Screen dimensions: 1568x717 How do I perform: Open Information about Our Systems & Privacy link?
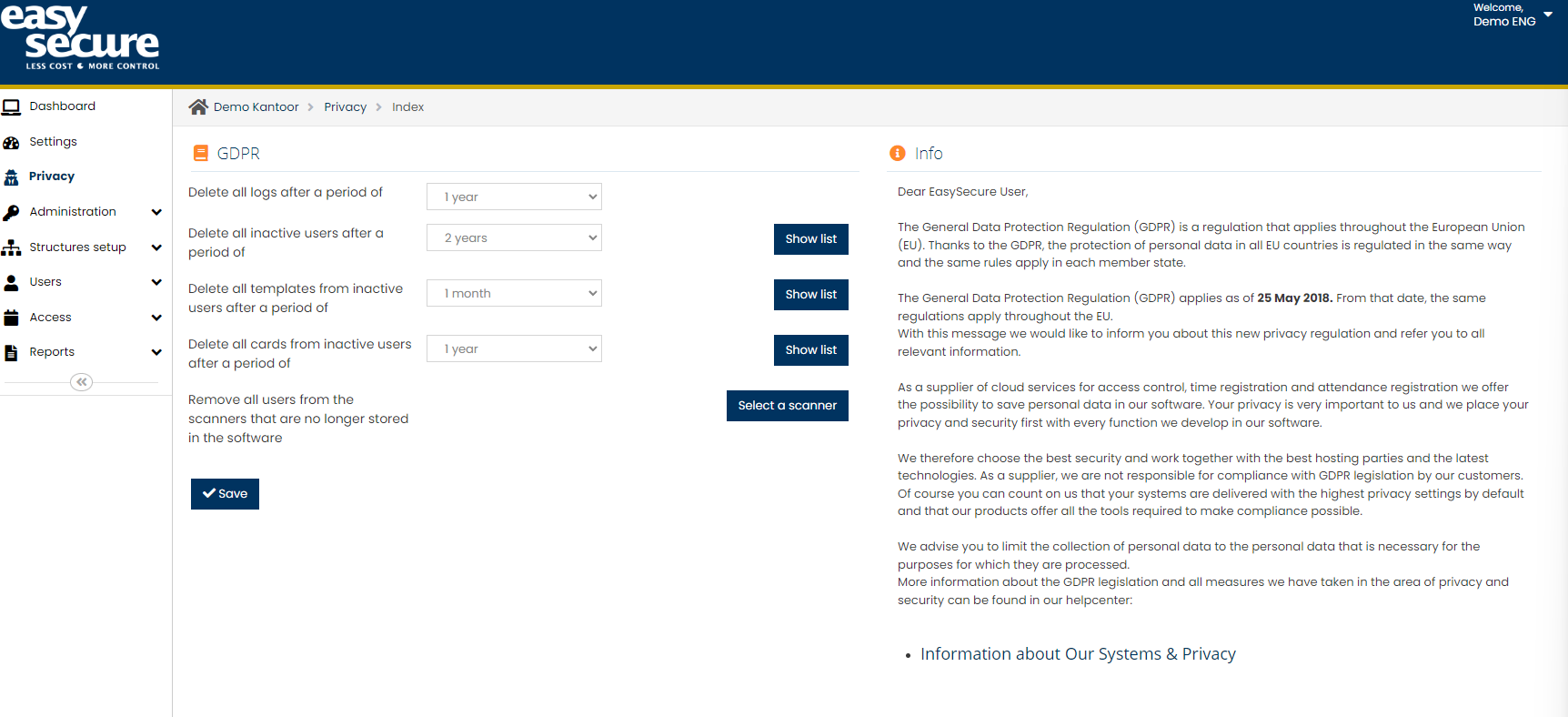coord(1078,654)
